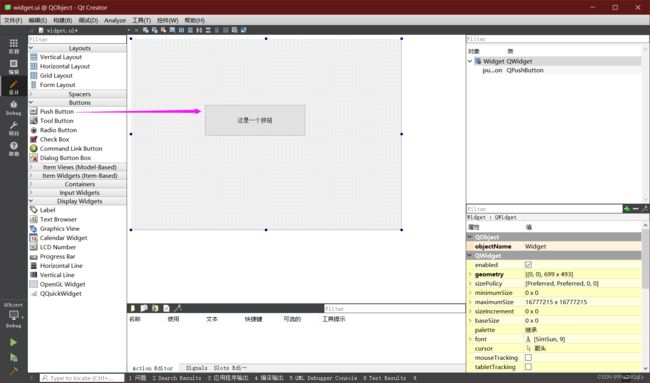This screenshot has height=383, width=650.
Task: Open the 帮助(H) menu
Action: pyautogui.click(x=194, y=20)
